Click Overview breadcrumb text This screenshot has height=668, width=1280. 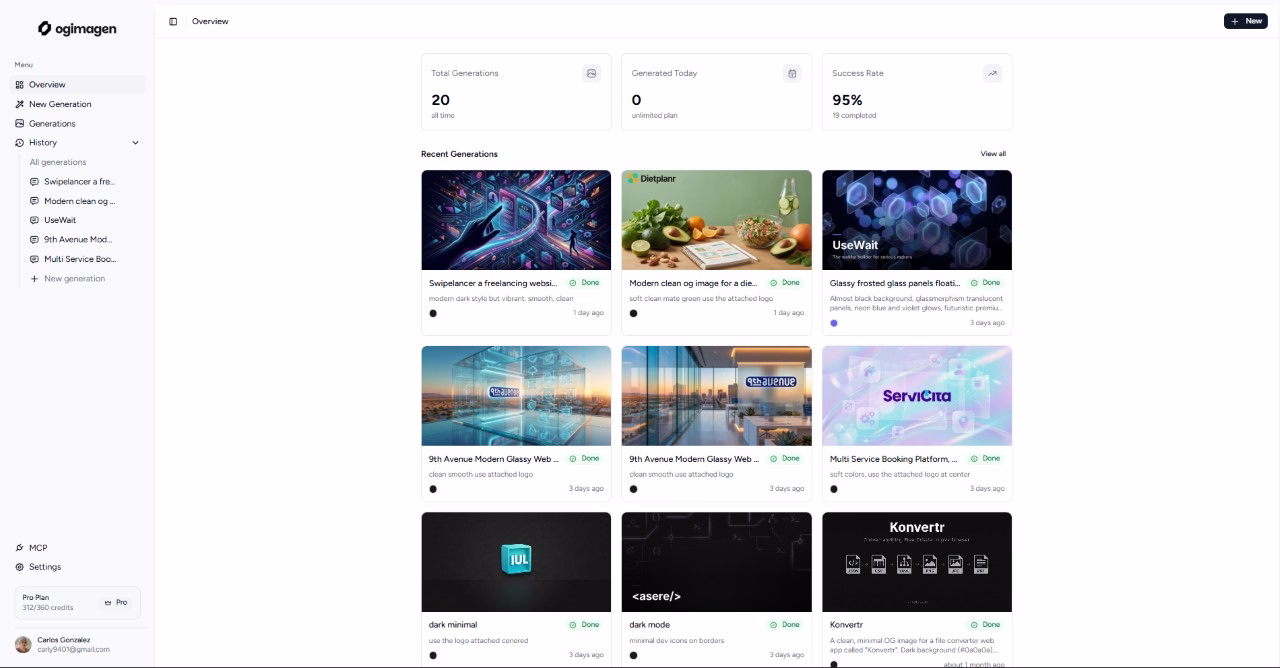pyautogui.click(x=210, y=21)
